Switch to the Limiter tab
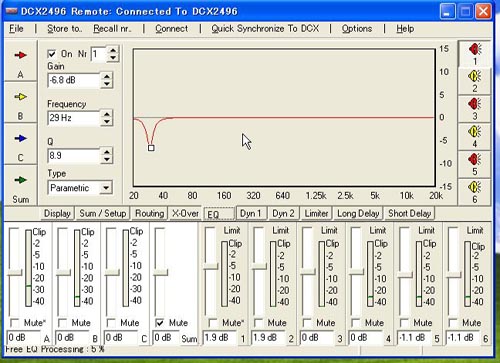500x363 pixels. pos(316,213)
